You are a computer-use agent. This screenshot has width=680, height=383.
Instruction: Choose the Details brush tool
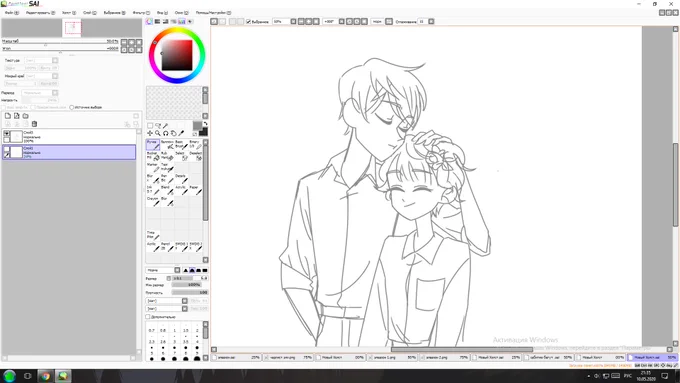(x=181, y=179)
